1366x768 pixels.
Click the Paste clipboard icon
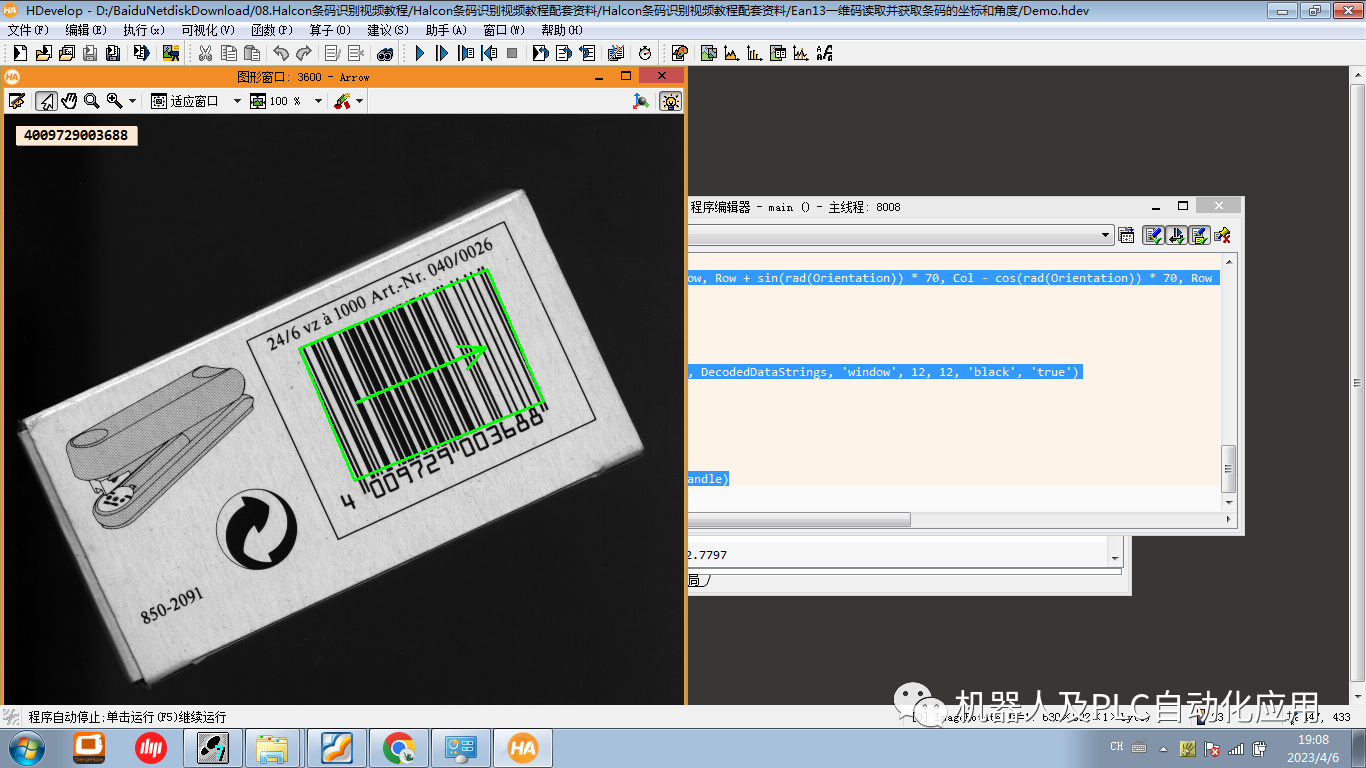pyautogui.click(x=252, y=53)
